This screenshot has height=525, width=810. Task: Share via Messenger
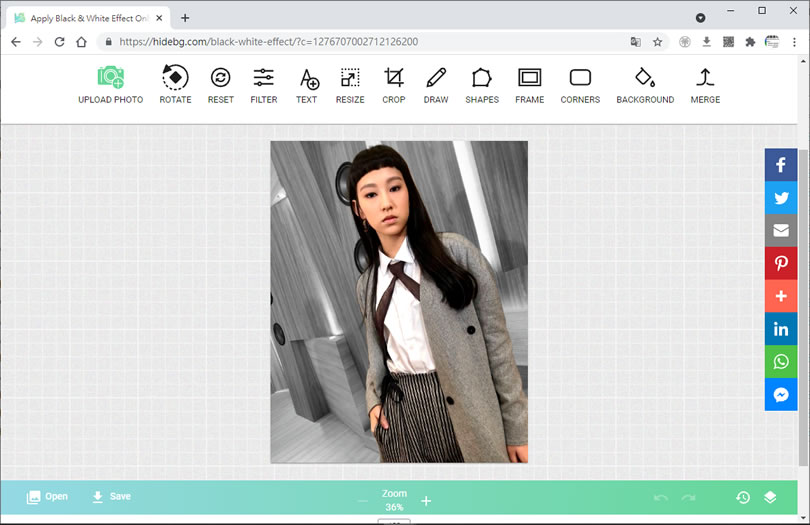tap(781, 395)
